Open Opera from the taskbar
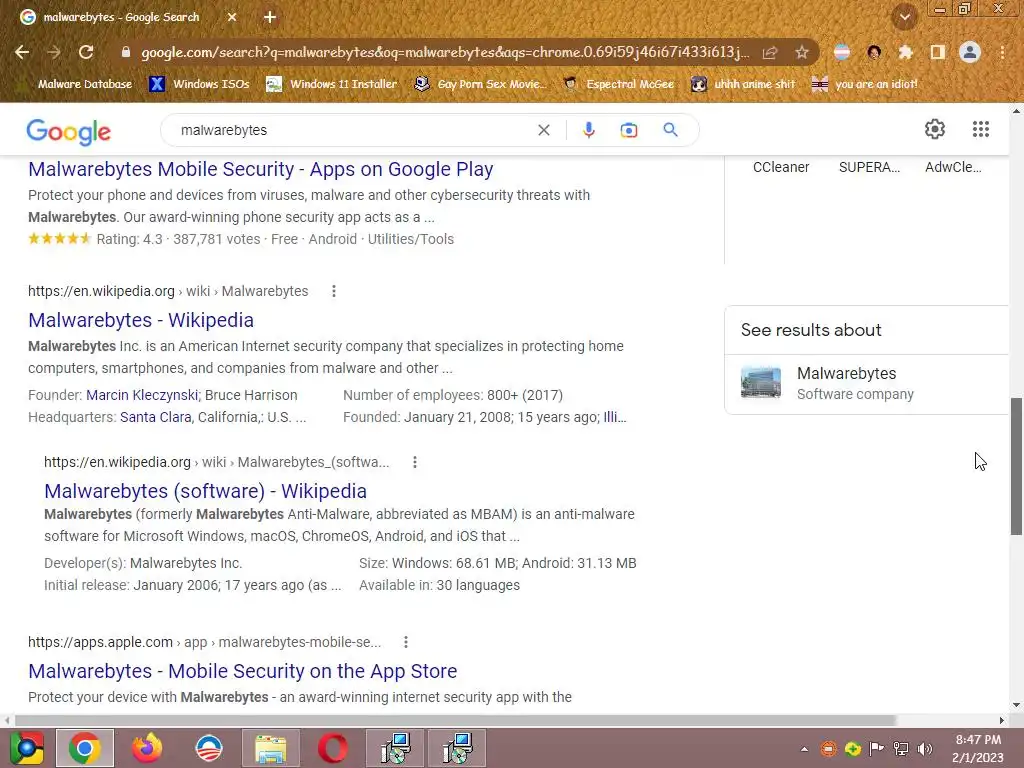Image resolution: width=1024 pixels, height=768 pixels. tap(332, 748)
